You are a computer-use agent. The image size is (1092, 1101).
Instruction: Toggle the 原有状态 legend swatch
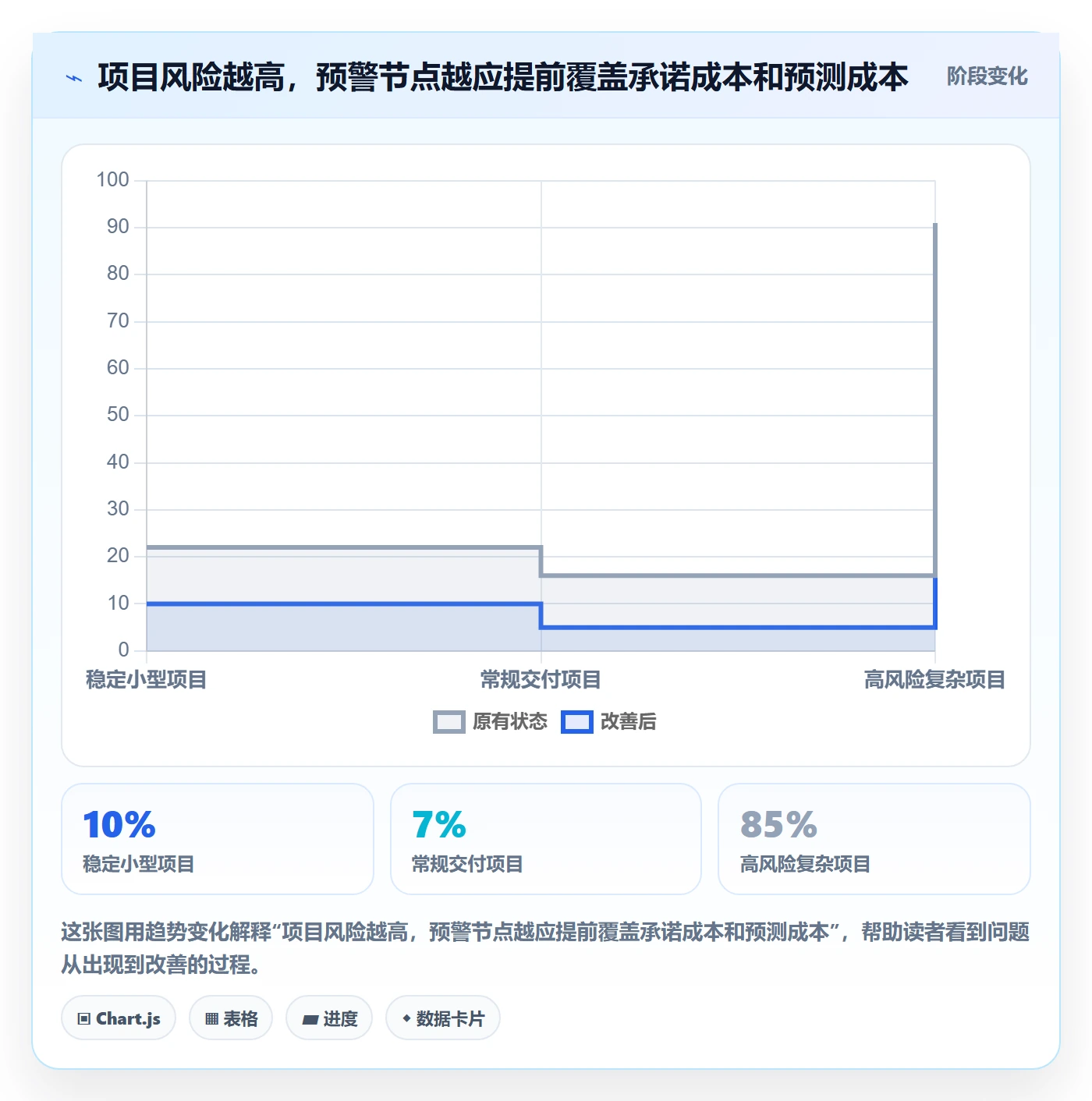449,722
